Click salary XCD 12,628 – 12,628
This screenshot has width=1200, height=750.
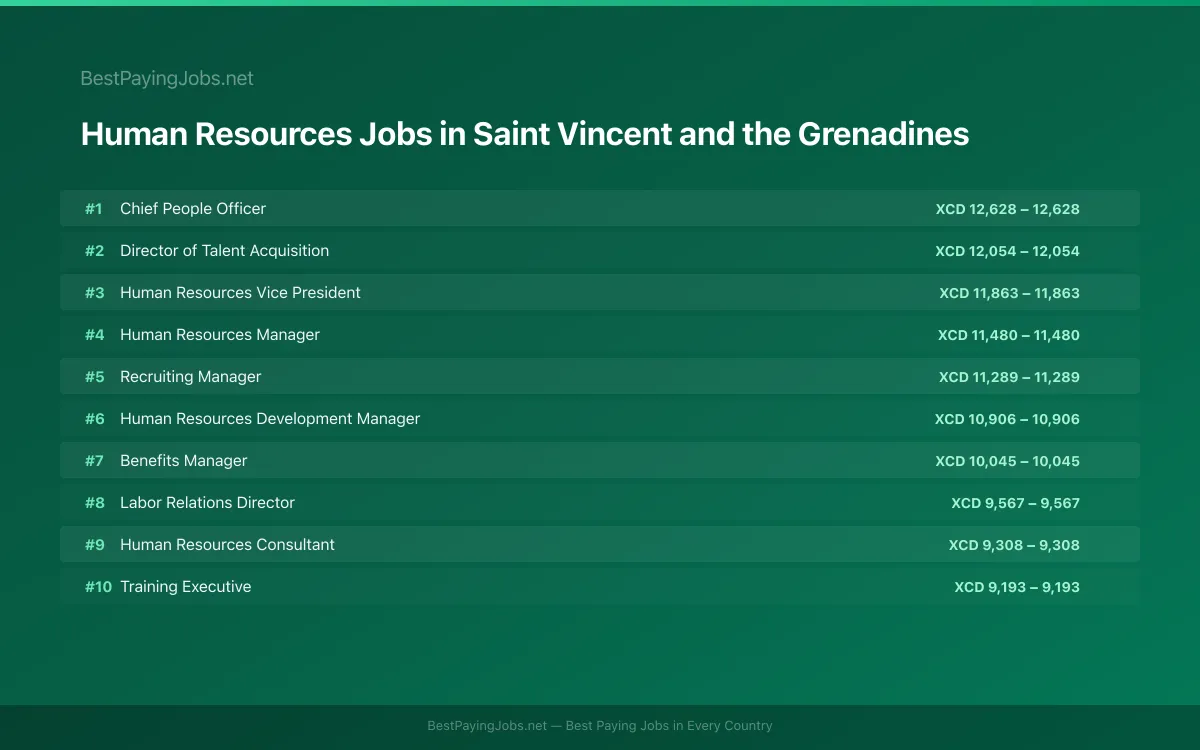[1008, 209]
